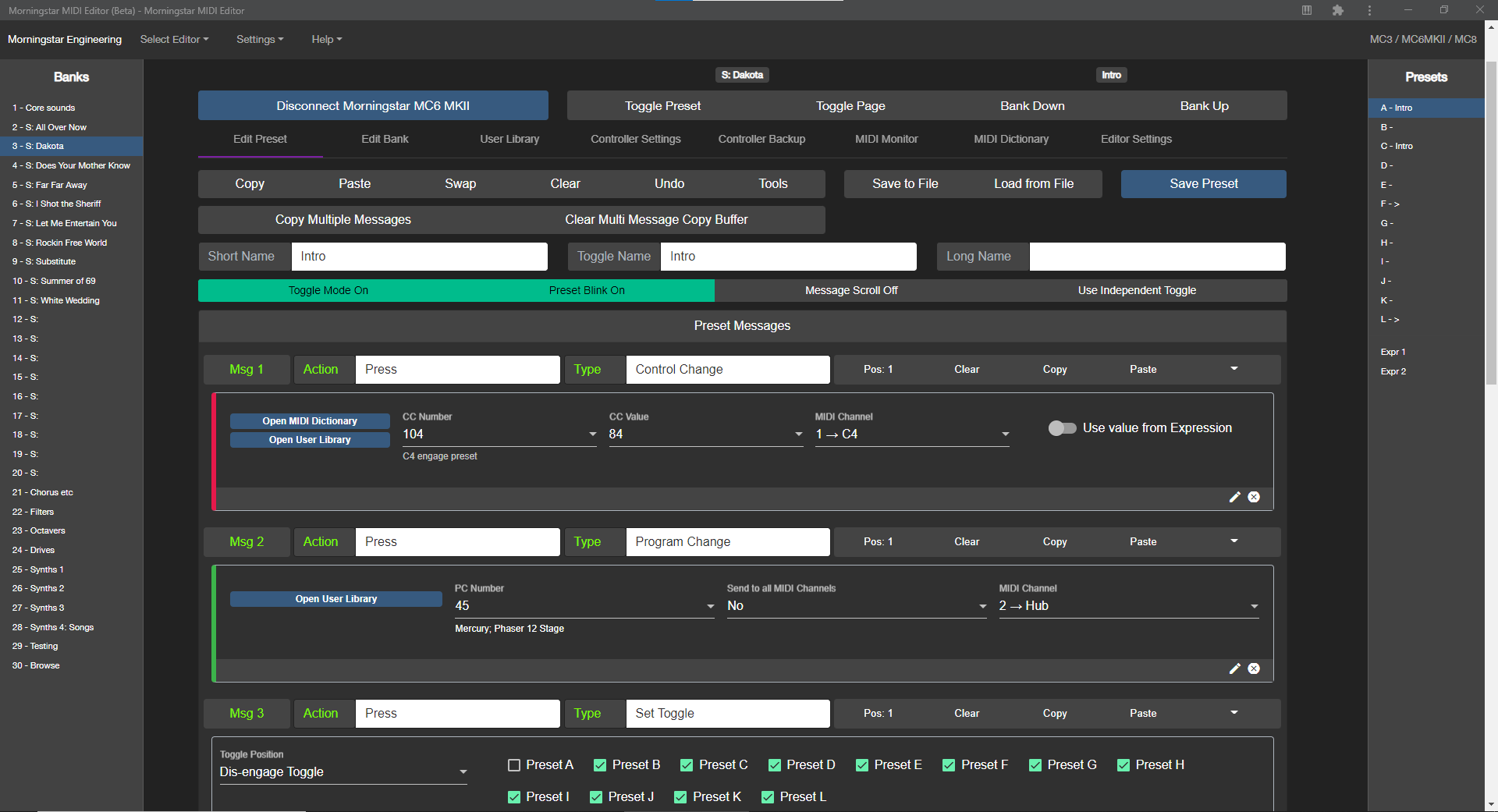Enable Use value from Expression switch
This screenshot has width=1498, height=812.
coord(1062,428)
